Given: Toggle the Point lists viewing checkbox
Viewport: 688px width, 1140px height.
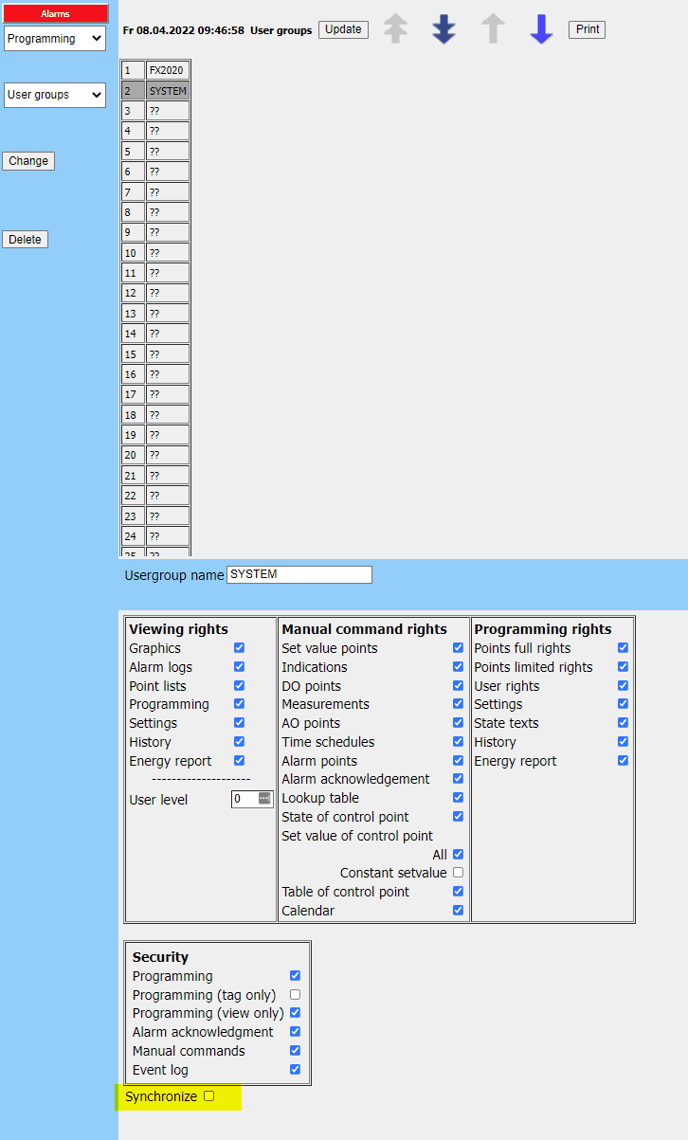Looking at the screenshot, I should click(x=239, y=685).
